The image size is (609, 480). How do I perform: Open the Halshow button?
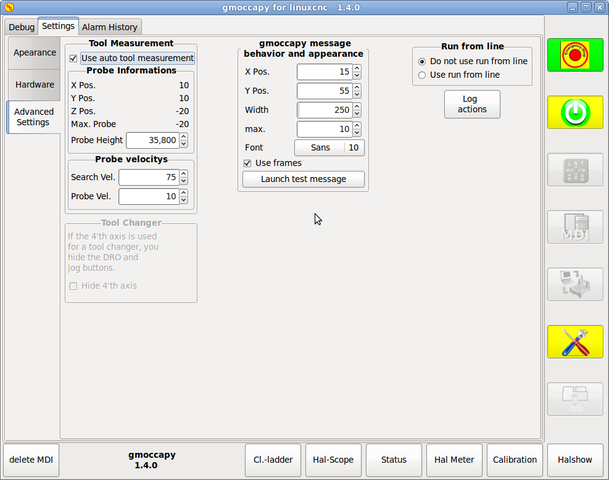coord(575,460)
